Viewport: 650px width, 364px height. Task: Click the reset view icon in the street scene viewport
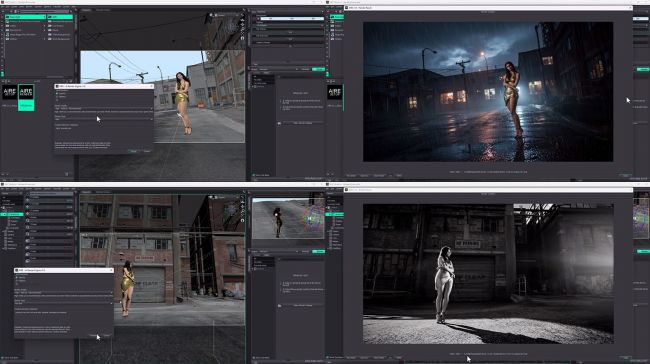pos(243,39)
